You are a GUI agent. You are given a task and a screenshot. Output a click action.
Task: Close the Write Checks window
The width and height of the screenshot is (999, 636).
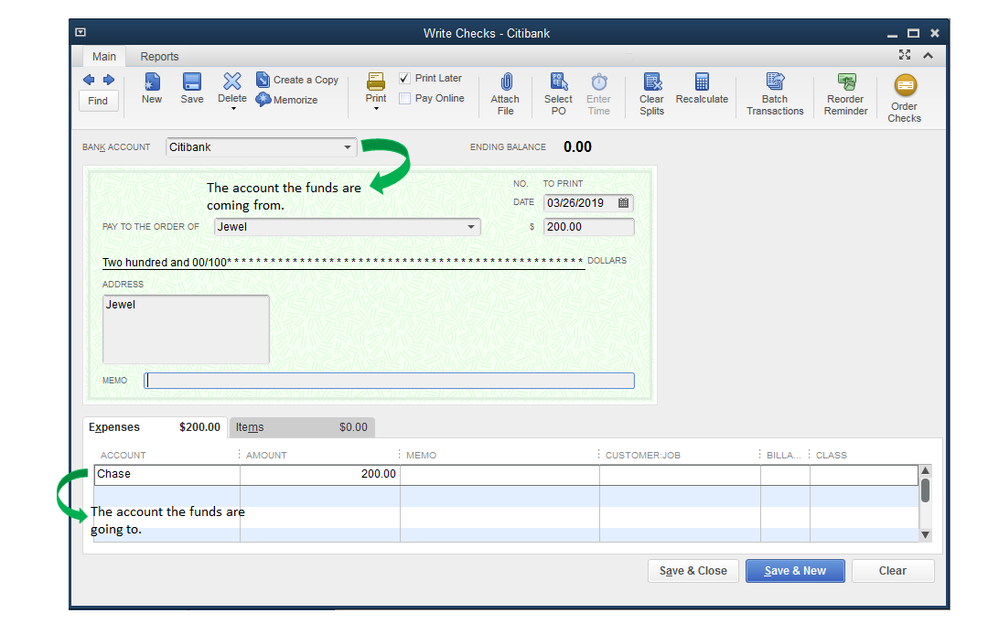[935, 33]
